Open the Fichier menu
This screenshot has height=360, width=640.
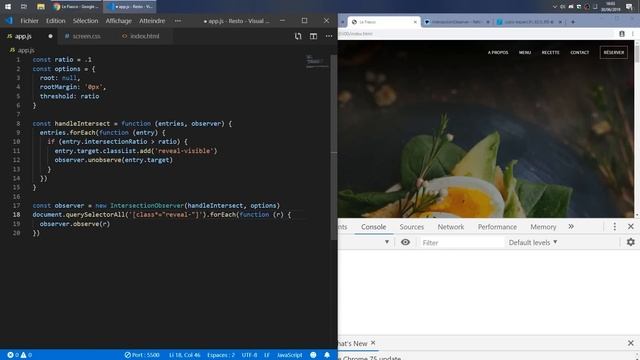click(29, 21)
